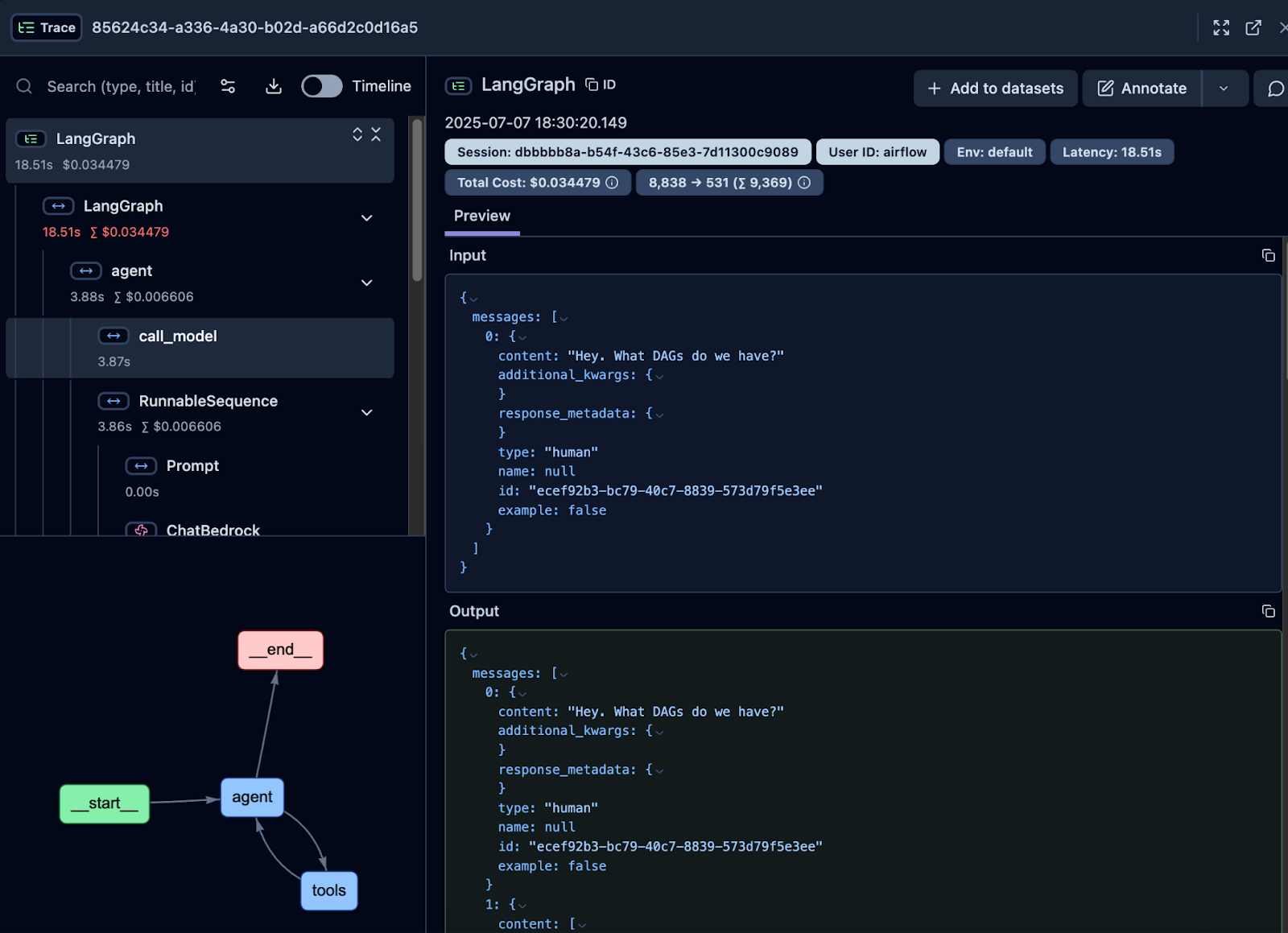
Task: Close the trace panel
Action: 1282,27
